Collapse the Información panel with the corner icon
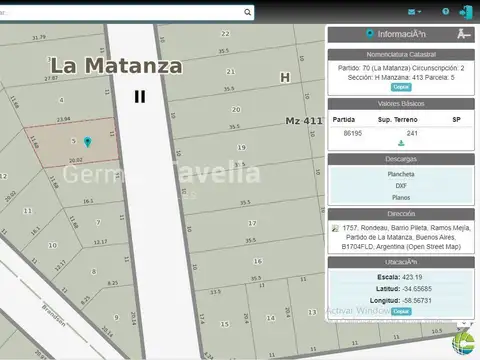 click(464, 34)
